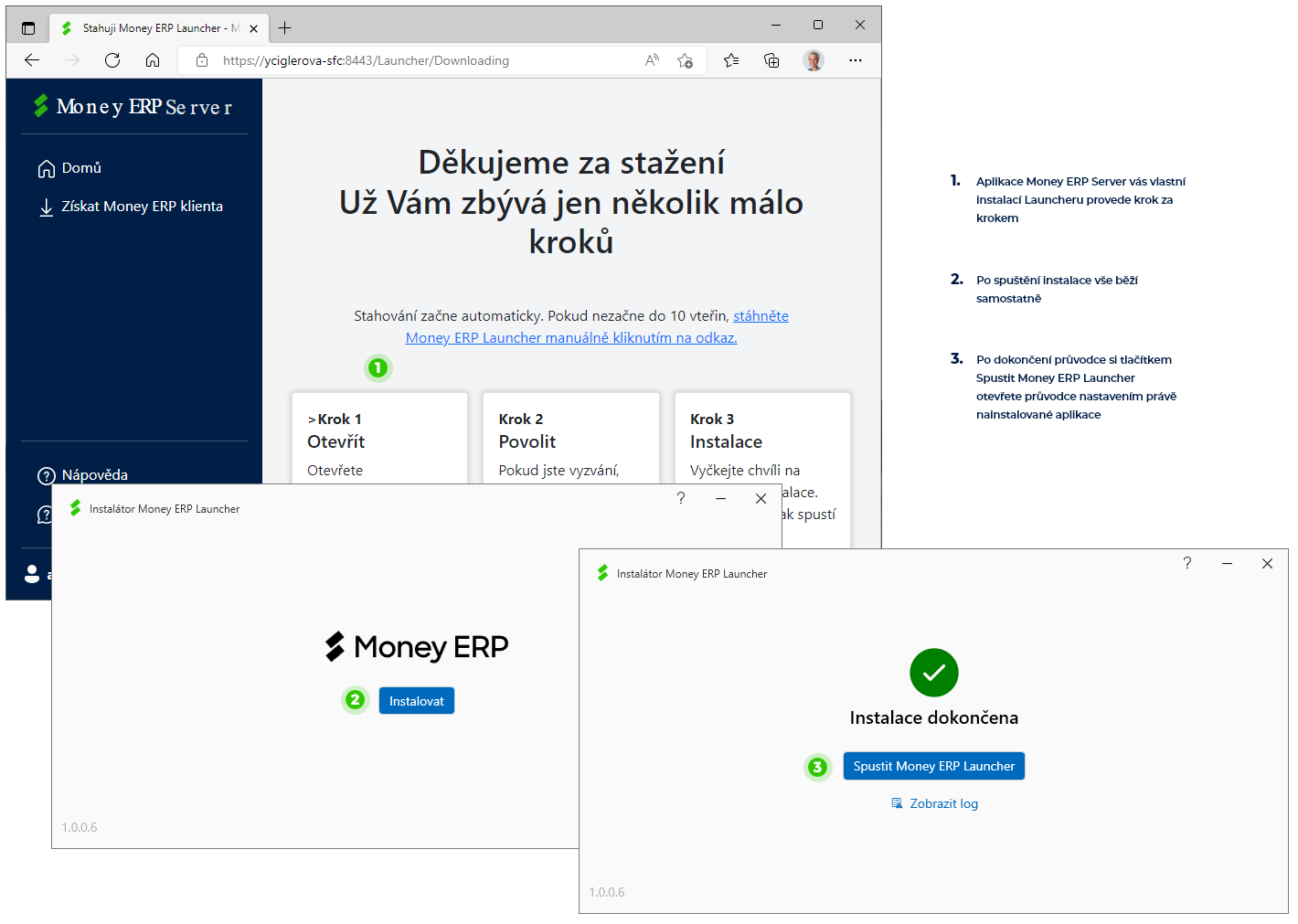Screen dimensions: 1298x924
Task: Minimize the Edge browser window
Action: pyautogui.click(x=776, y=25)
